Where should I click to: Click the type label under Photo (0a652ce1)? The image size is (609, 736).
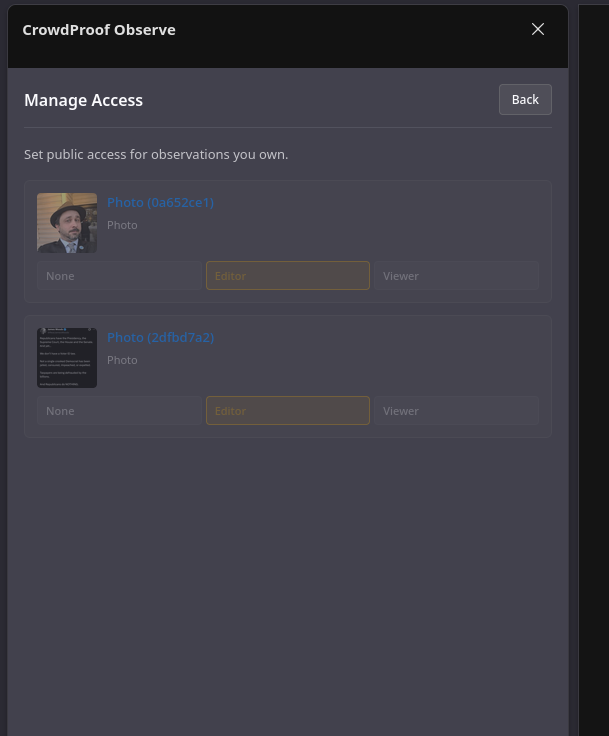tap(122, 225)
